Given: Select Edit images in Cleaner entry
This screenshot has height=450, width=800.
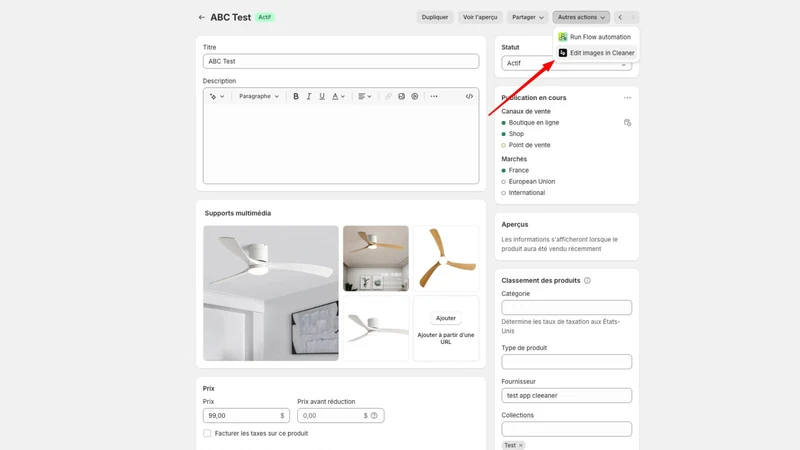Looking at the screenshot, I should tap(595, 53).
